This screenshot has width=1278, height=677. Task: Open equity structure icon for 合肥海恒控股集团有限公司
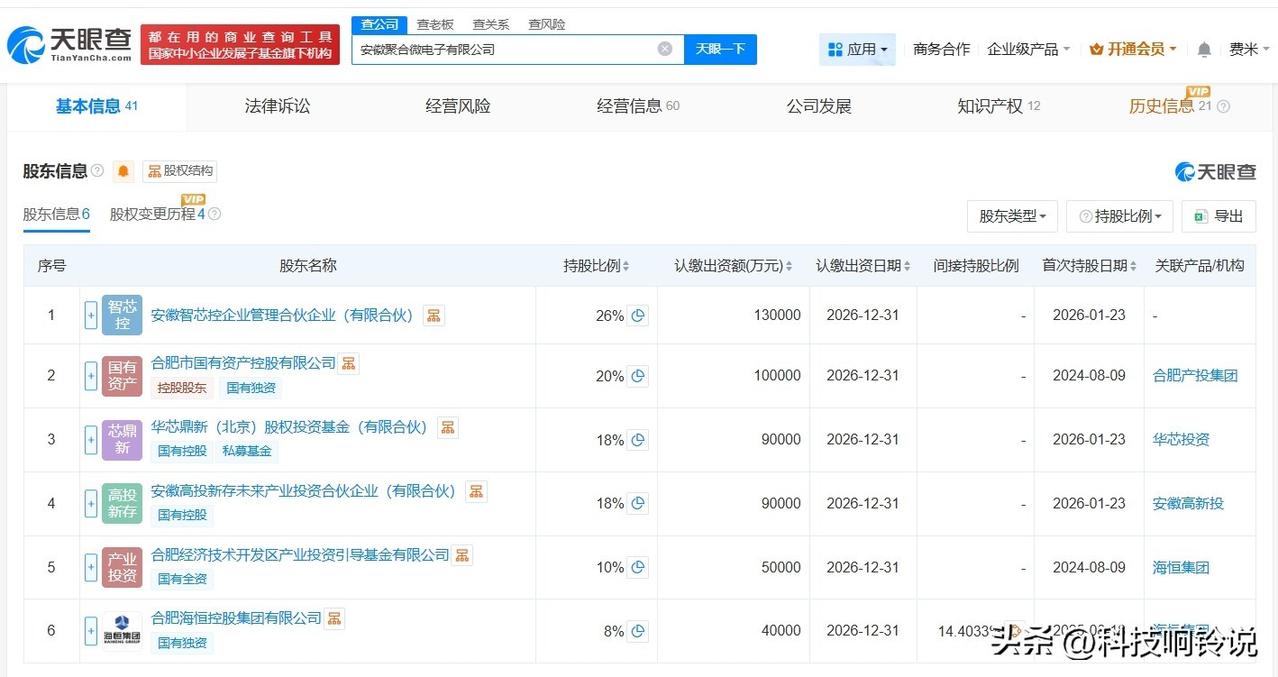334,618
